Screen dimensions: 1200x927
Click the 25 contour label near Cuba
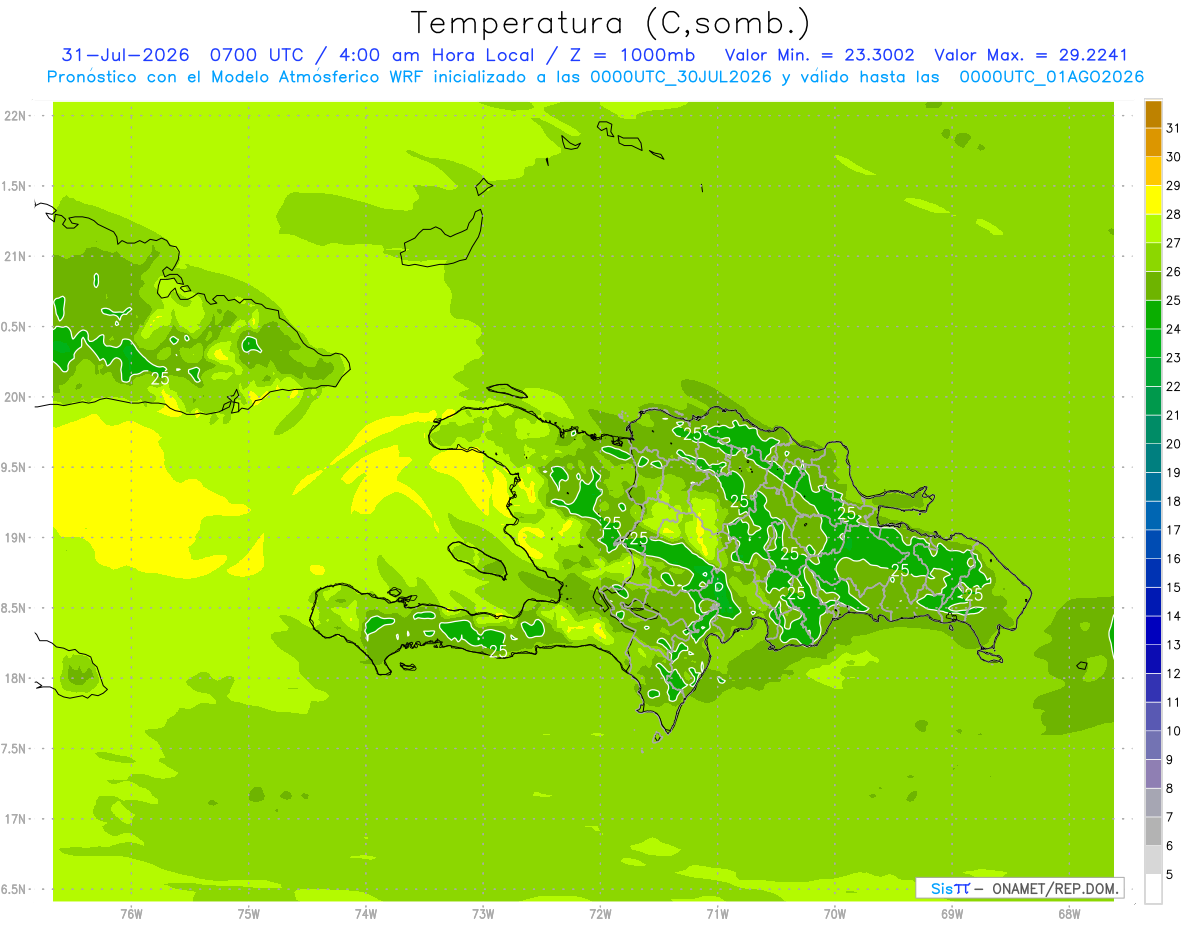coord(160,378)
